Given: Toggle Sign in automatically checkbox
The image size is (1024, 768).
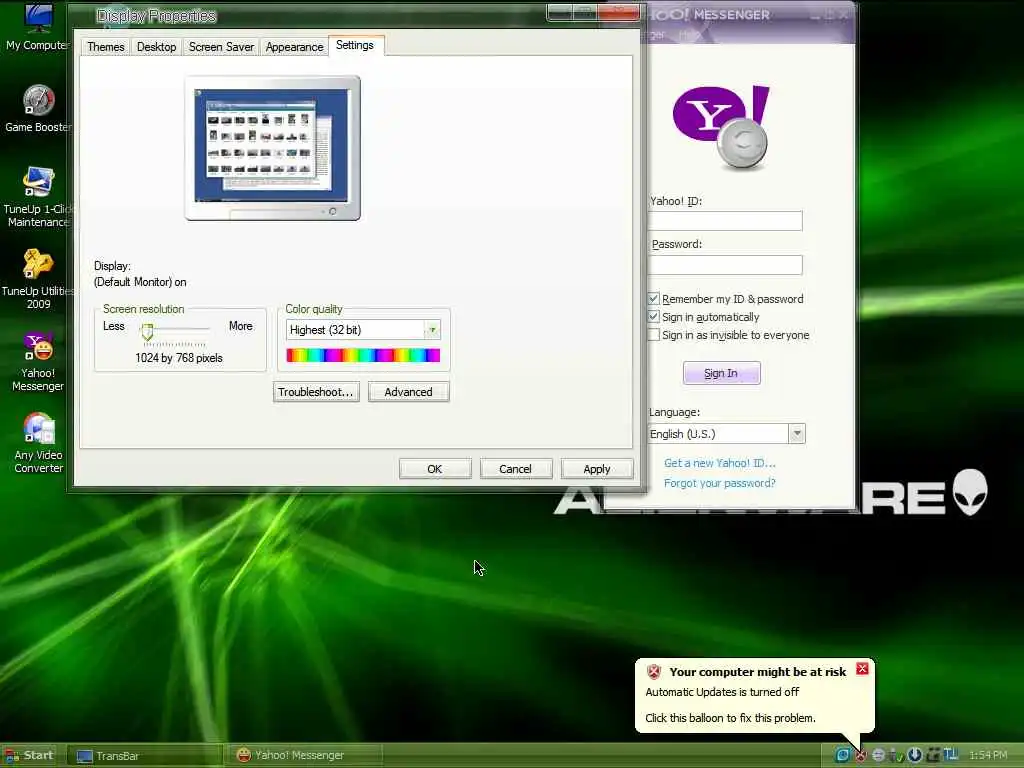Looking at the screenshot, I should [654, 317].
